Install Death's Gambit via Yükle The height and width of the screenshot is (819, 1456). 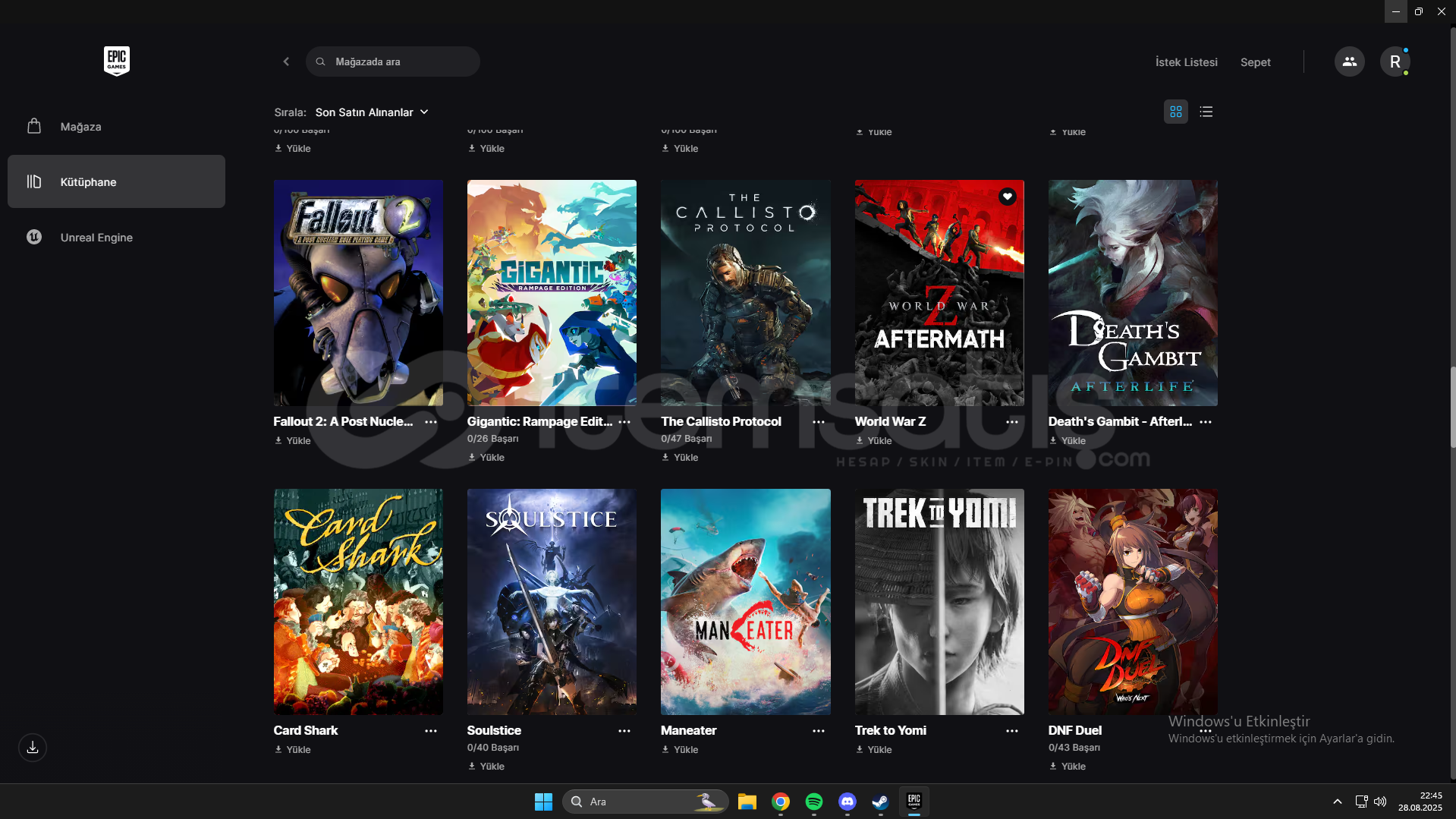click(1068, 441)
